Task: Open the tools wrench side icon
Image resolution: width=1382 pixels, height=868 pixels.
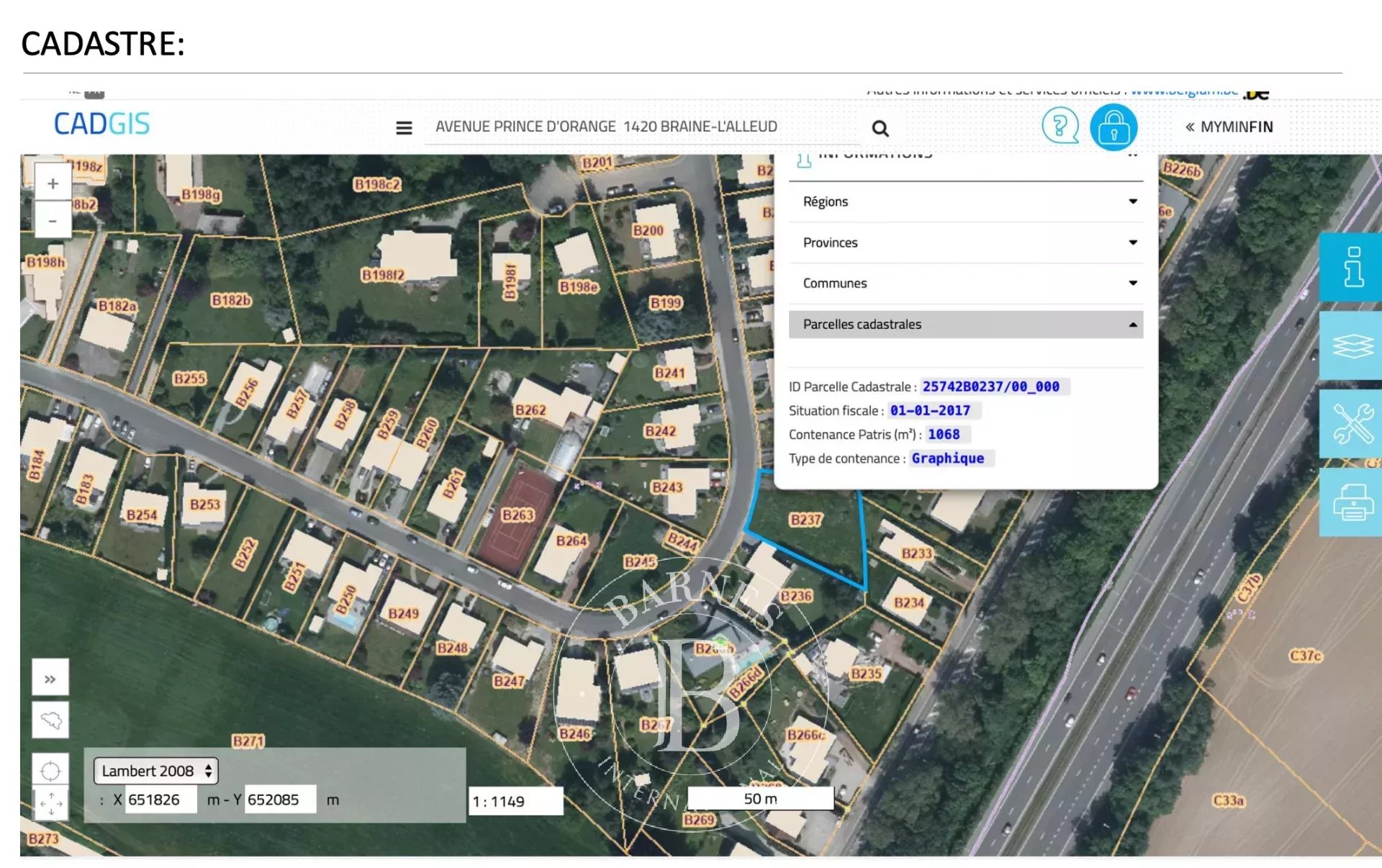Action: (x=1351, y=424)
